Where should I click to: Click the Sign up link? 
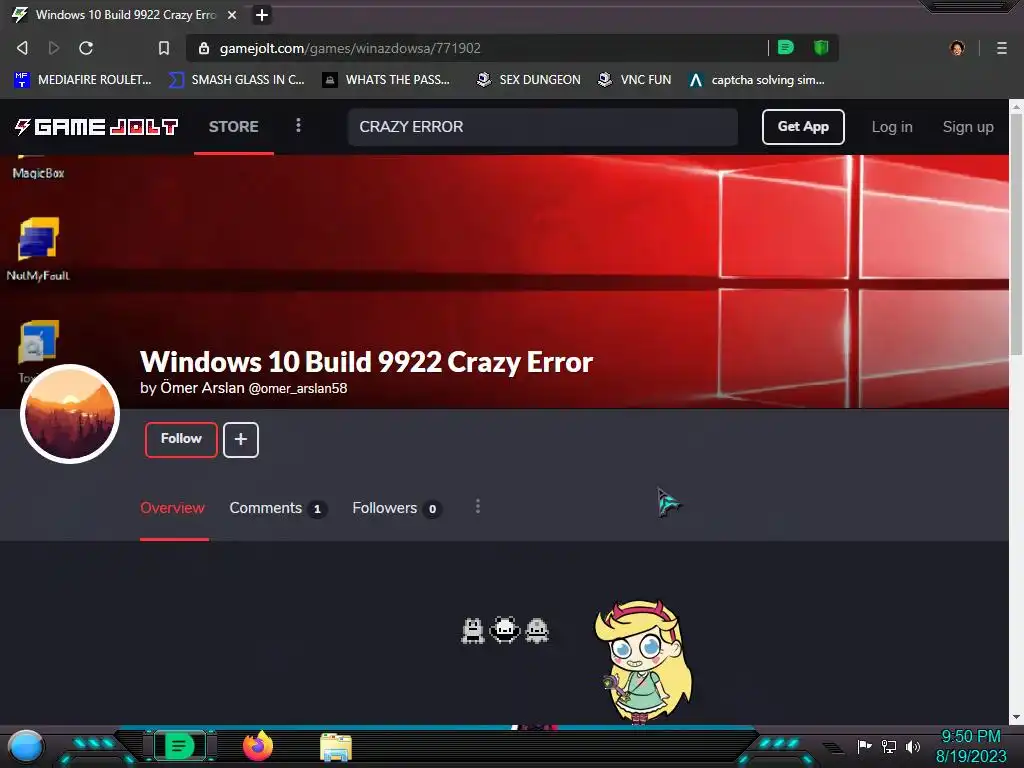pos(968,127)
